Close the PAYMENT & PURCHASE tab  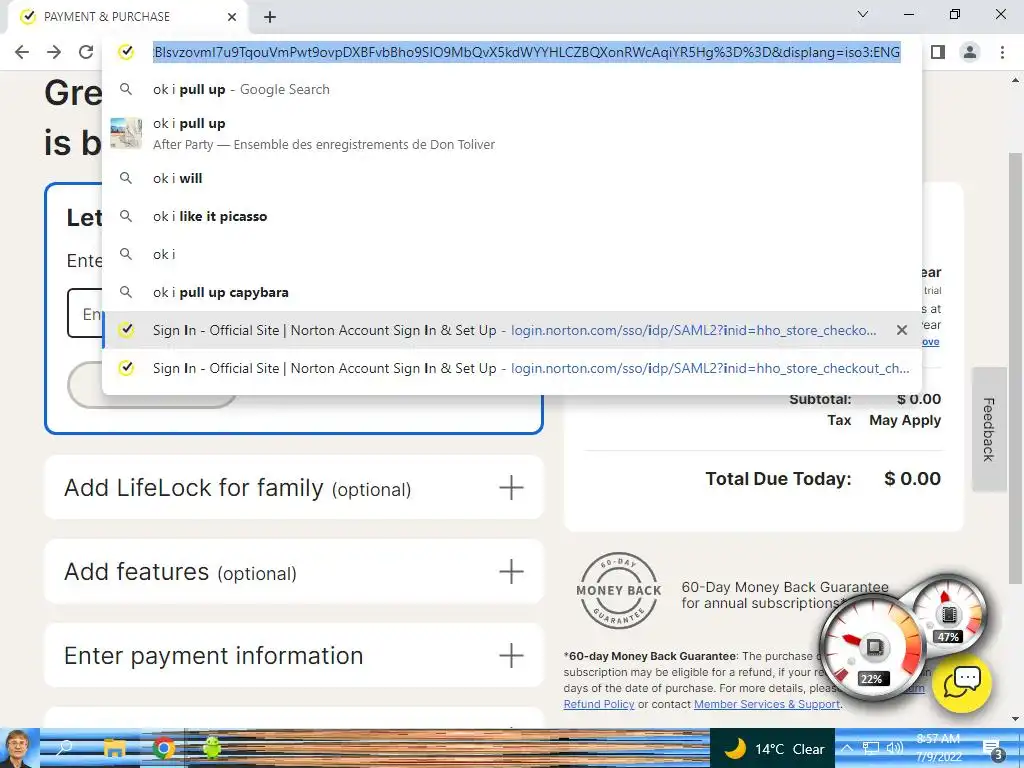coord(232,17)
